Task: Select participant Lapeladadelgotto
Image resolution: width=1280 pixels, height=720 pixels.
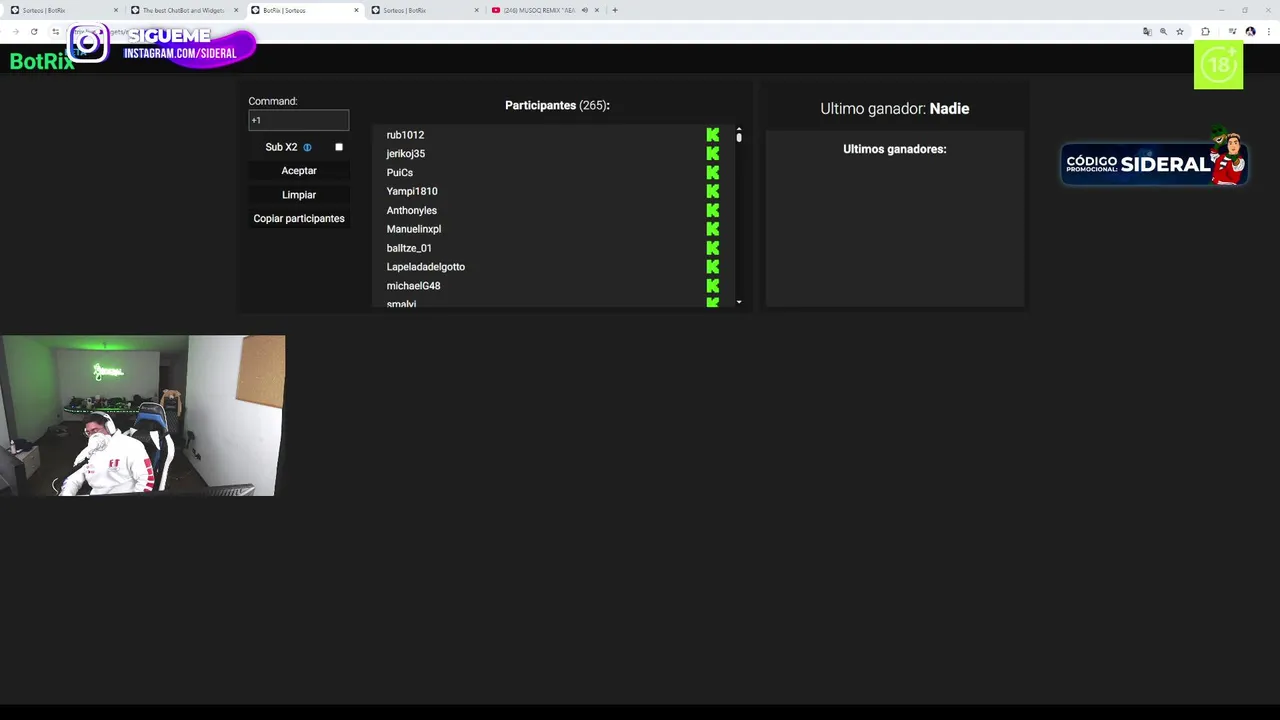Action: [x=426, y=267]
